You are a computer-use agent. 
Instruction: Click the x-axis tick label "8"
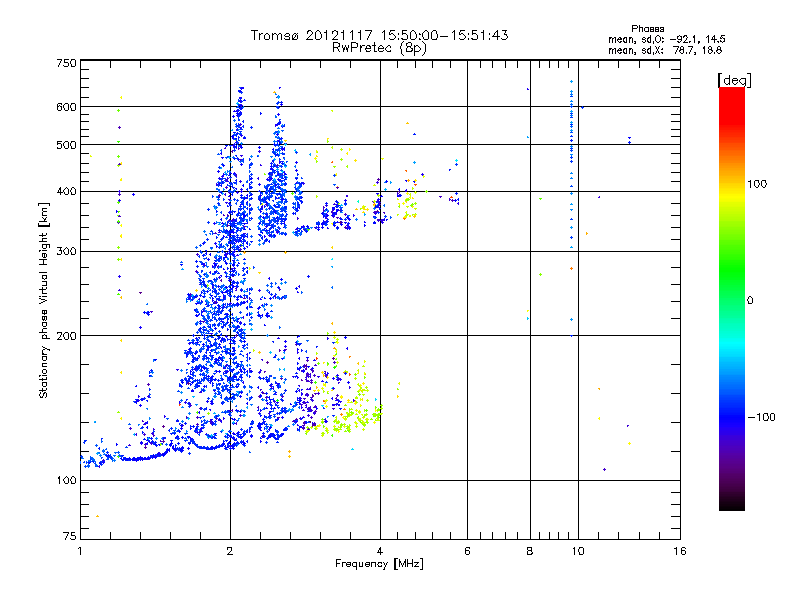click(x=530, y=551)
